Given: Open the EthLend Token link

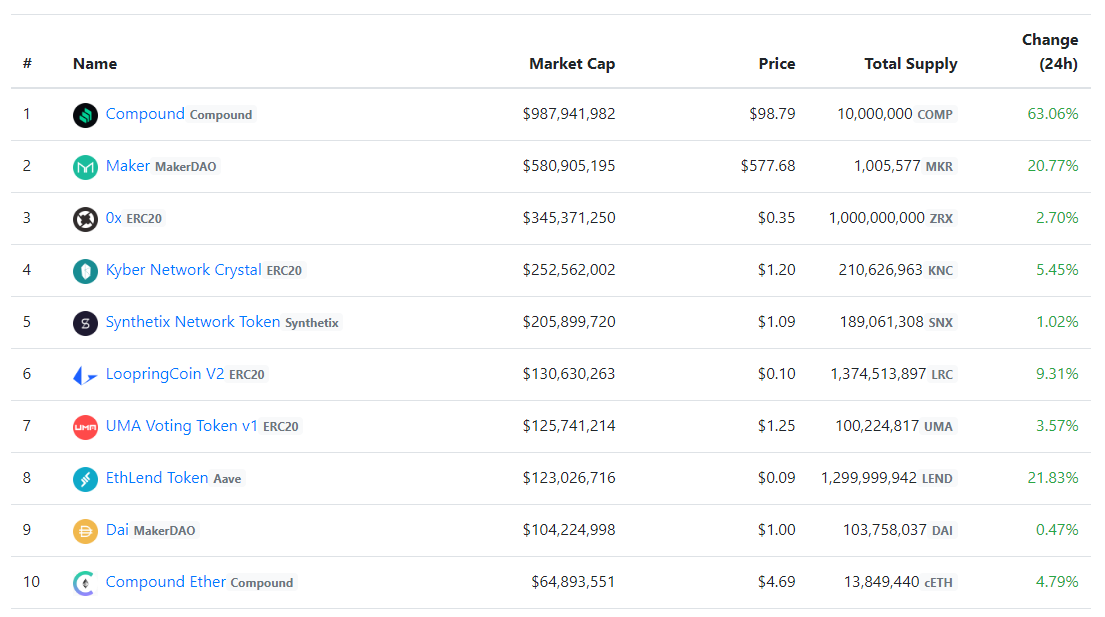Looking at the screenshot, I should pyautogui.click(x=156, y=478).
